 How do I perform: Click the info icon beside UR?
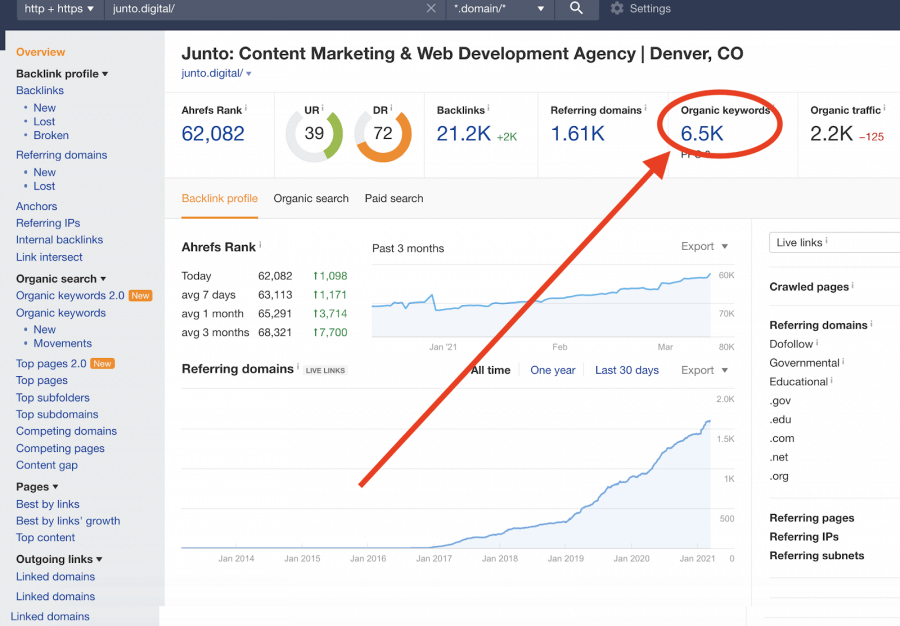(323, 107)
